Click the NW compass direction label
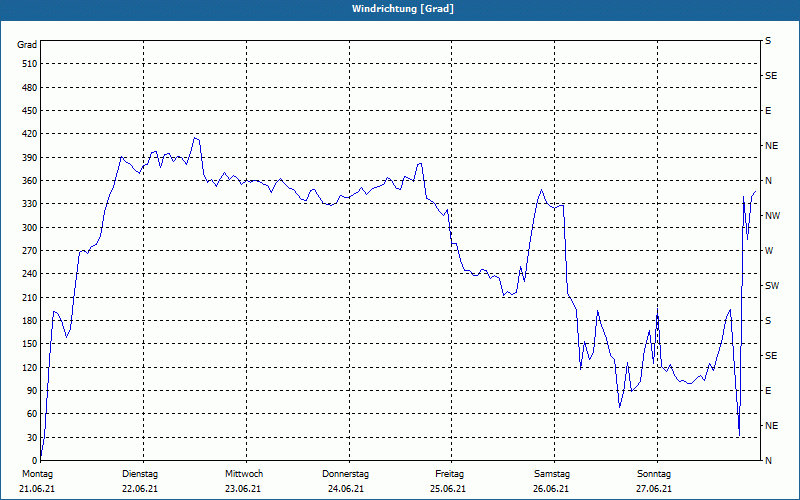800x500 pixels. tap(772, 216)
